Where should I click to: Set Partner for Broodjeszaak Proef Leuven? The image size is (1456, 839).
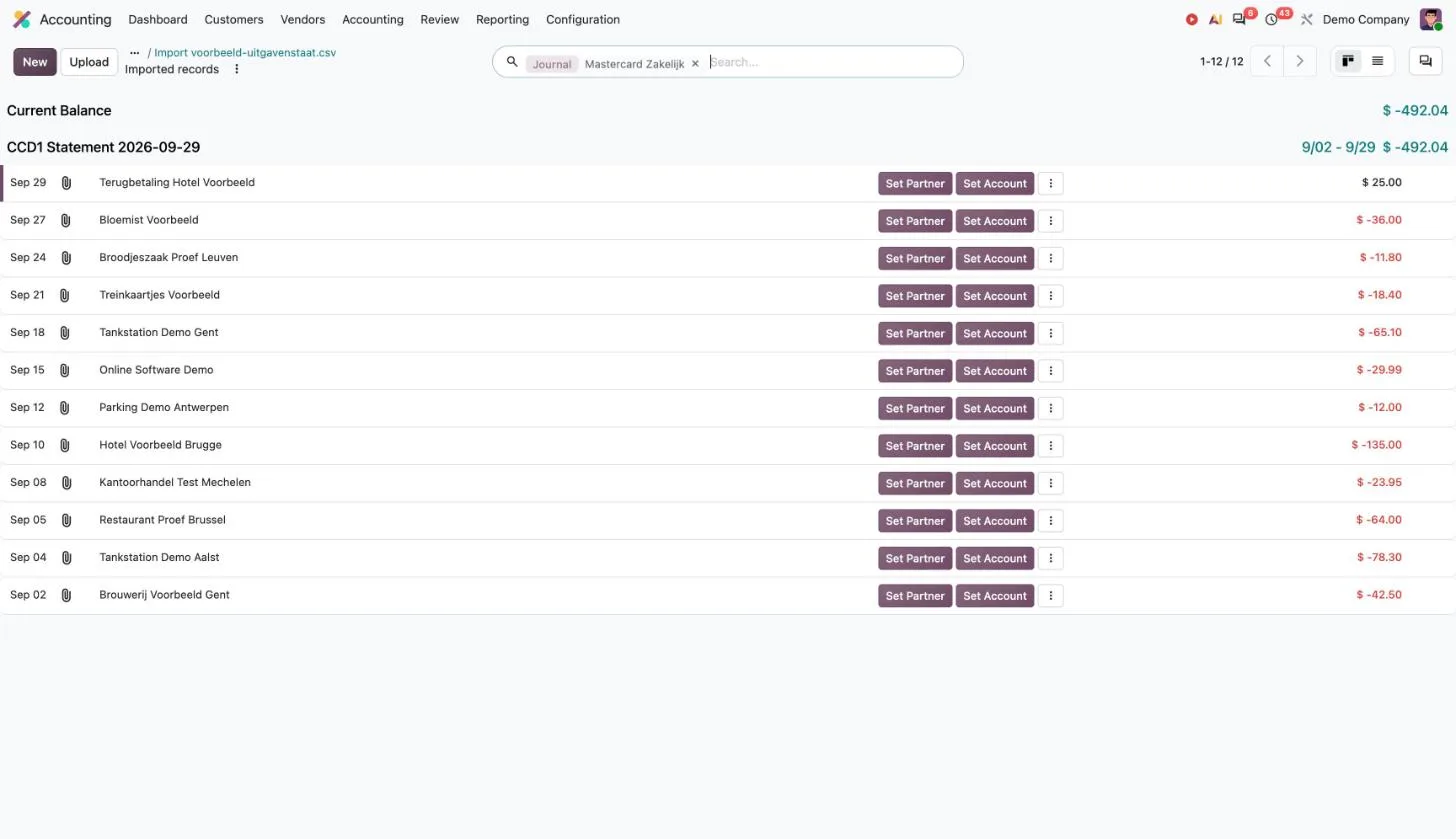coord(915,258)
